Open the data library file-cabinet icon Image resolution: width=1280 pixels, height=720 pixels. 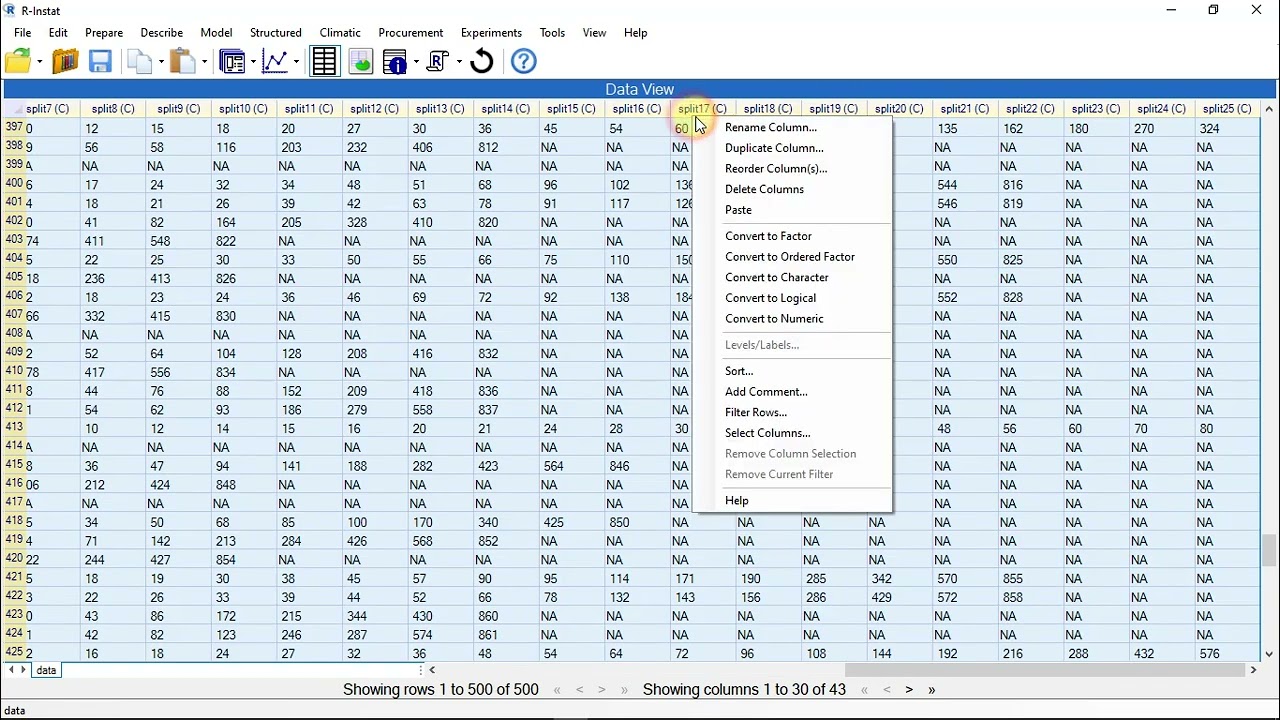(65, 62)
